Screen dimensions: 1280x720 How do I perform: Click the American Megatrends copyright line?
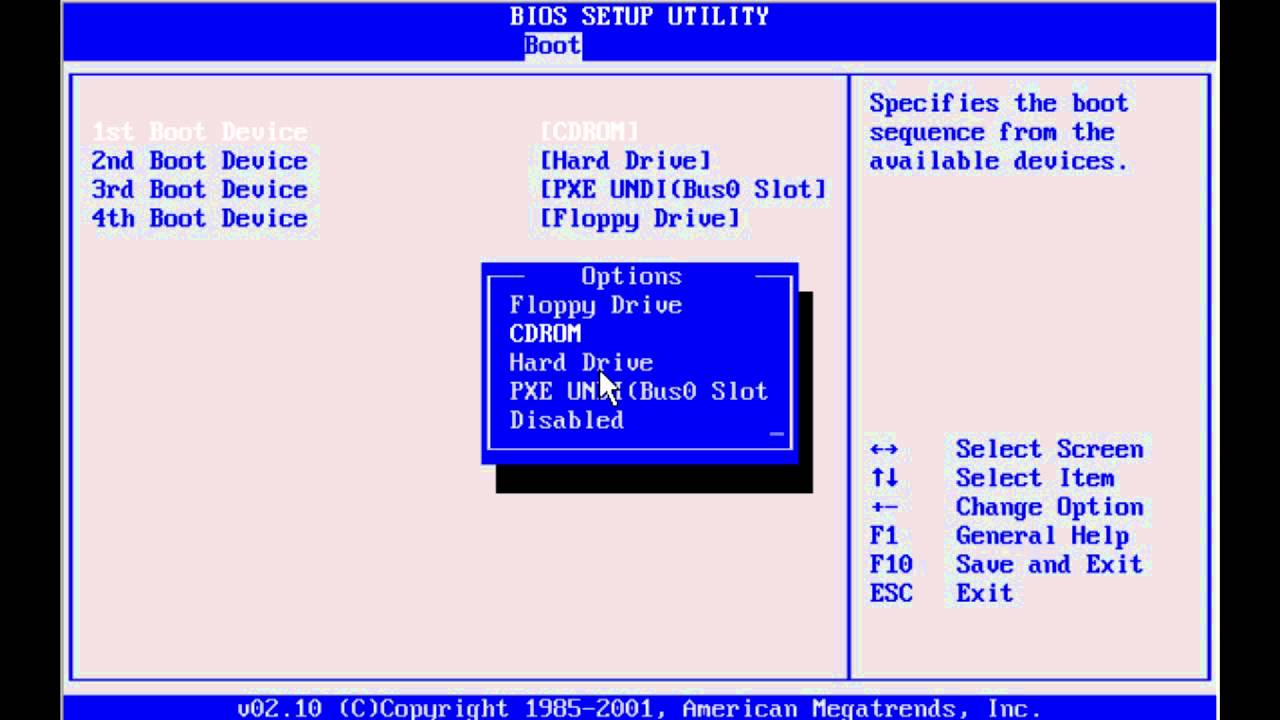(x=639, y=709)
